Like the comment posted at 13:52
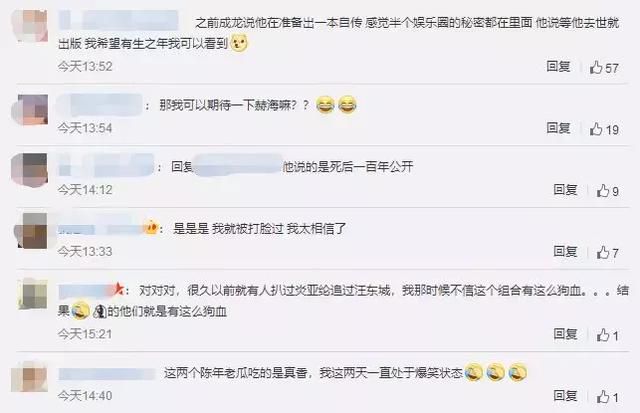The height and width of the screenshot is (413, 640). coord(604,68)
